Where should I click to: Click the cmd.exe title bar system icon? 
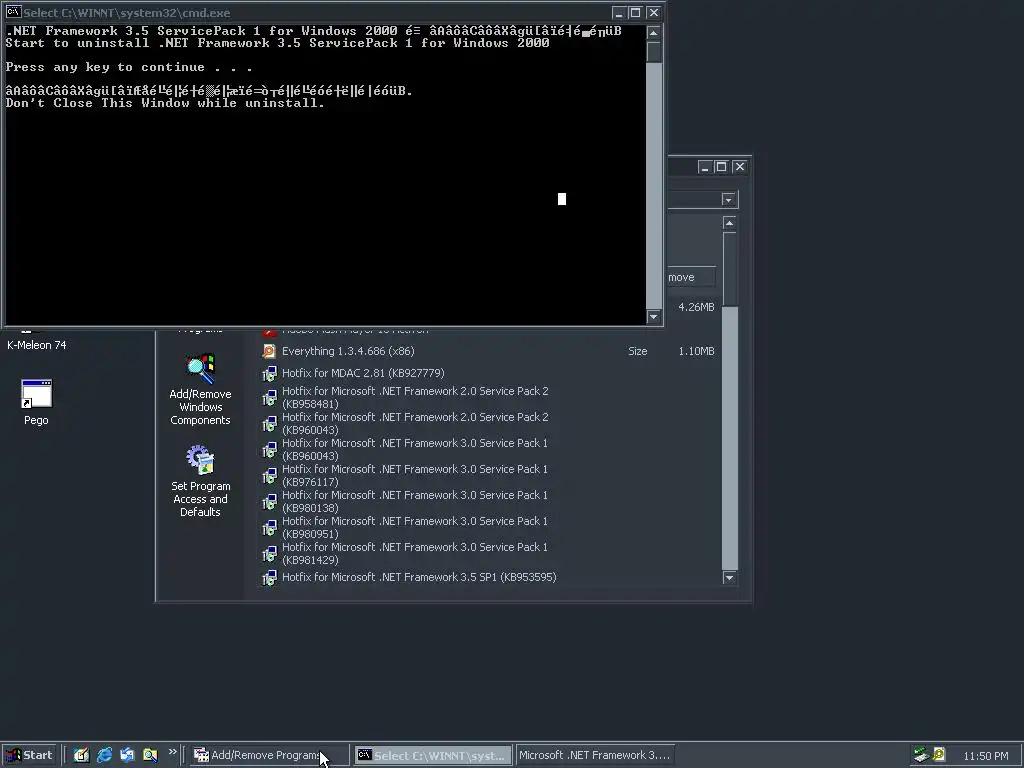pos(13,12)
